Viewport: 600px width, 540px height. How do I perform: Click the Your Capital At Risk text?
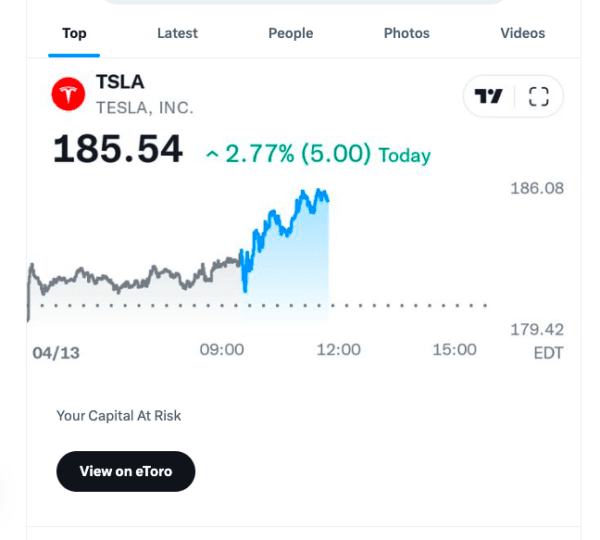[119, 415]
